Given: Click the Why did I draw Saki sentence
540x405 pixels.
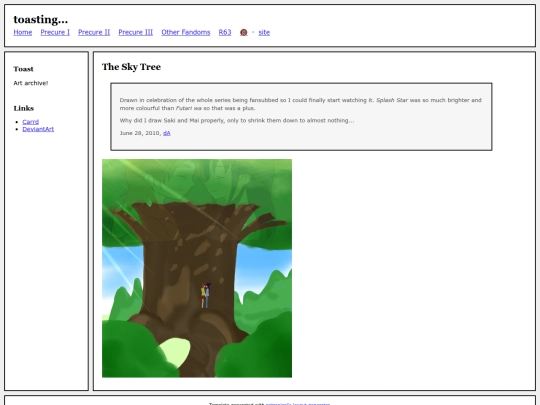Looking at the screenshot, I should (x=237, y=121).
